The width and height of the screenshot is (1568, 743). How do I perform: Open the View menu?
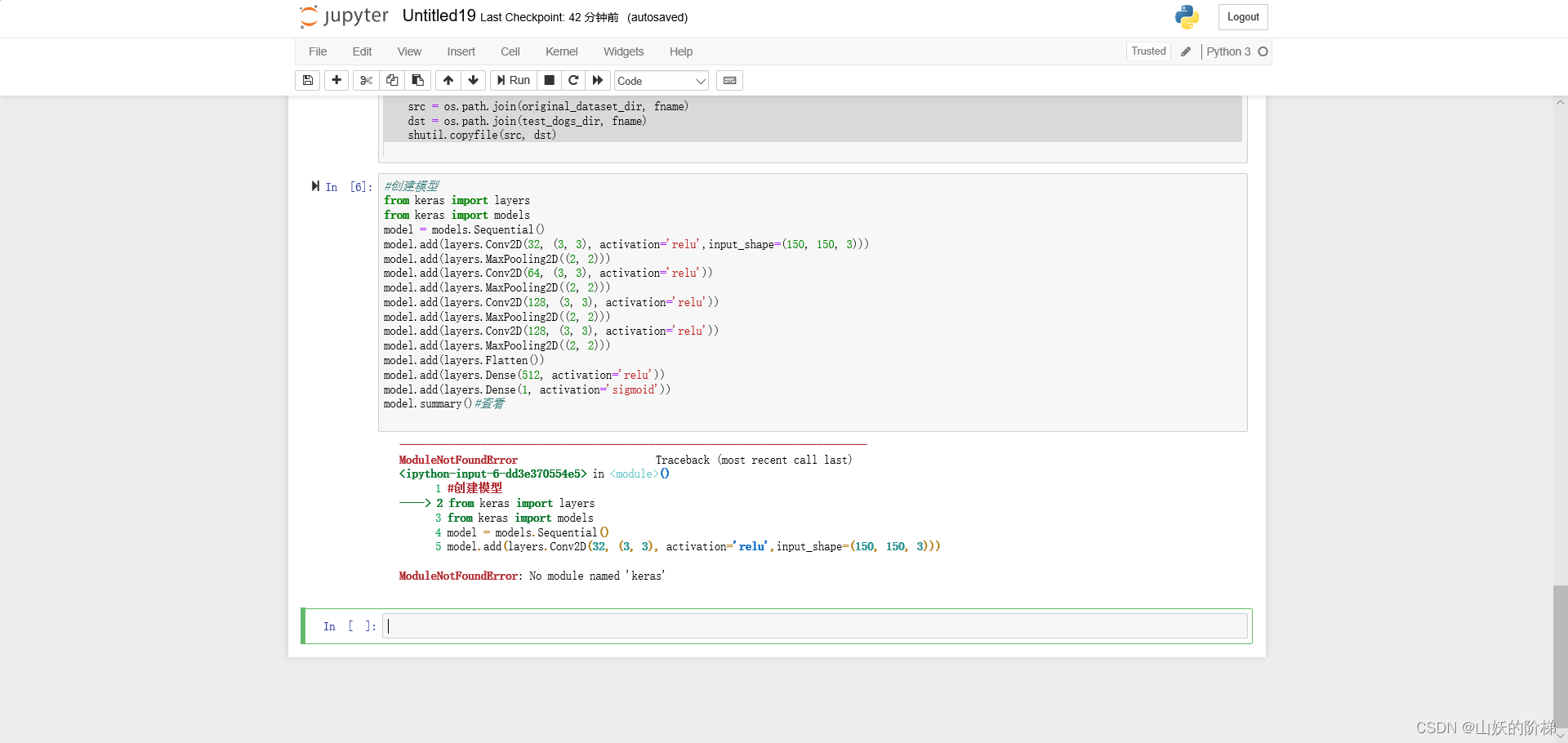tap(409, 51)
